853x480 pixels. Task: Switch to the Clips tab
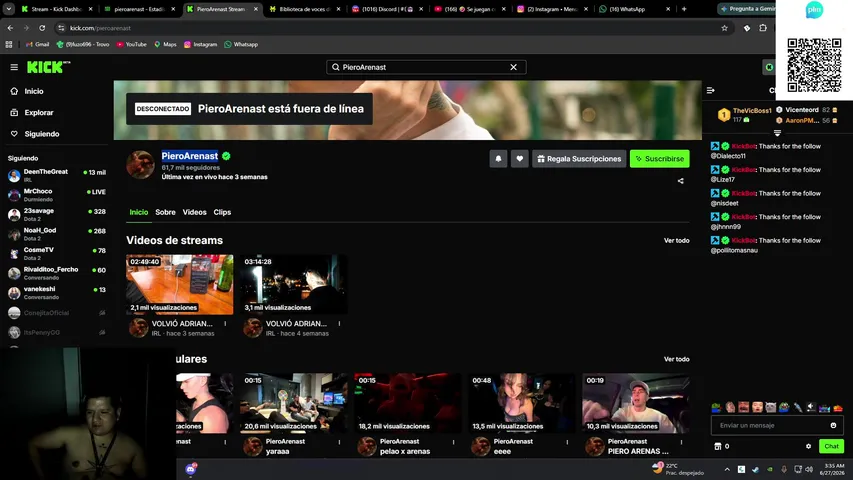[222, 212]
